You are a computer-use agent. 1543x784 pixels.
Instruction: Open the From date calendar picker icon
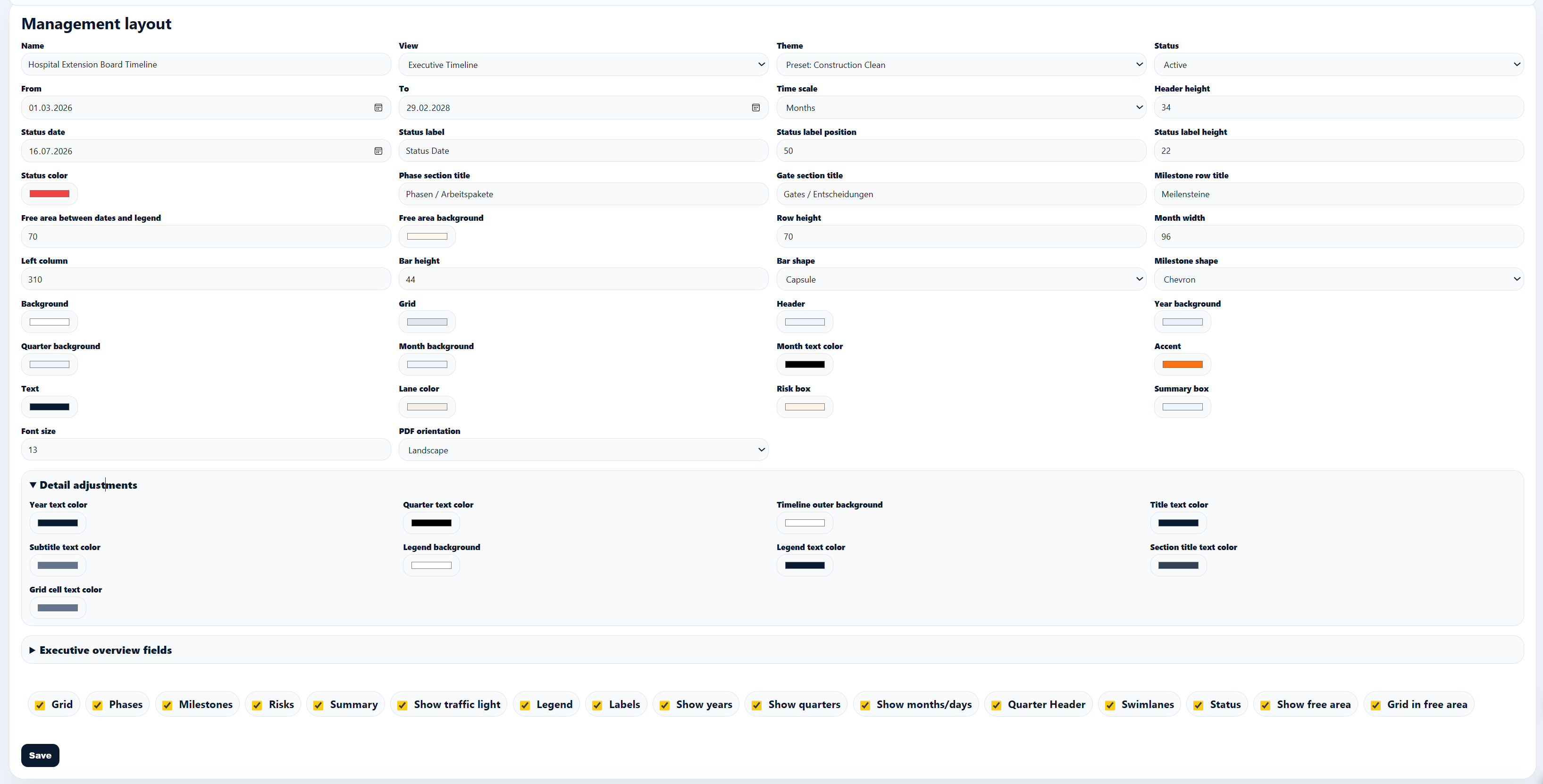tap(378, 108)
